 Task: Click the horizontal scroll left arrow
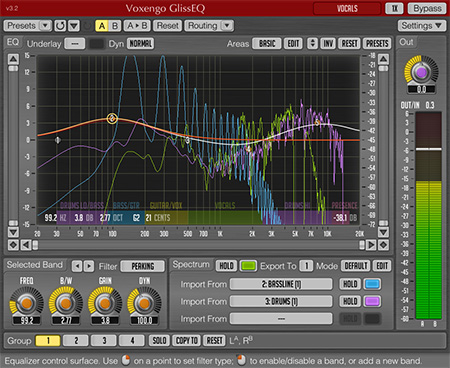point(26,245)
